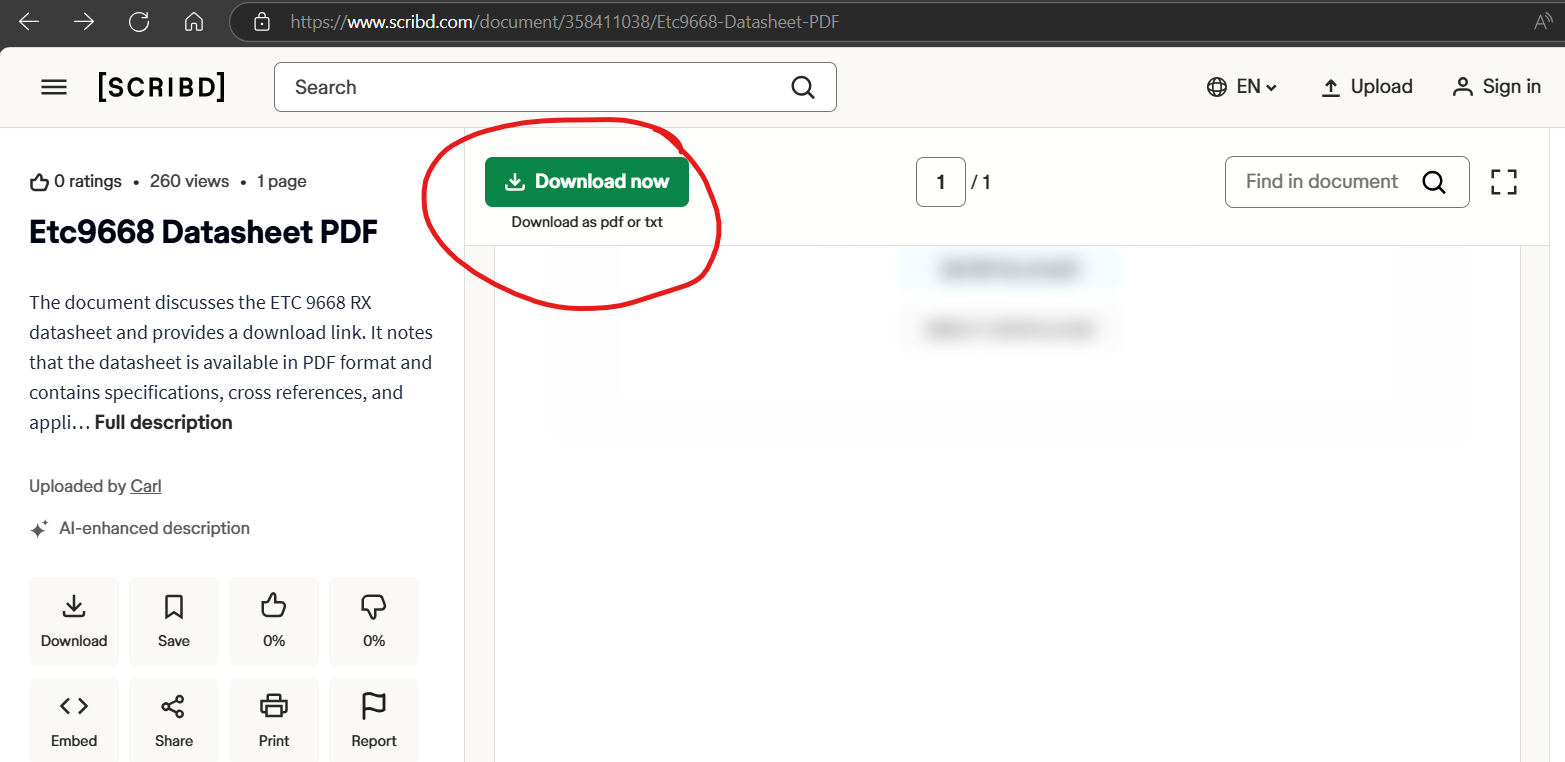Screen dimensions: 1565x762
Task: Edit the page number field showing 1
Action: click(941, 182)
